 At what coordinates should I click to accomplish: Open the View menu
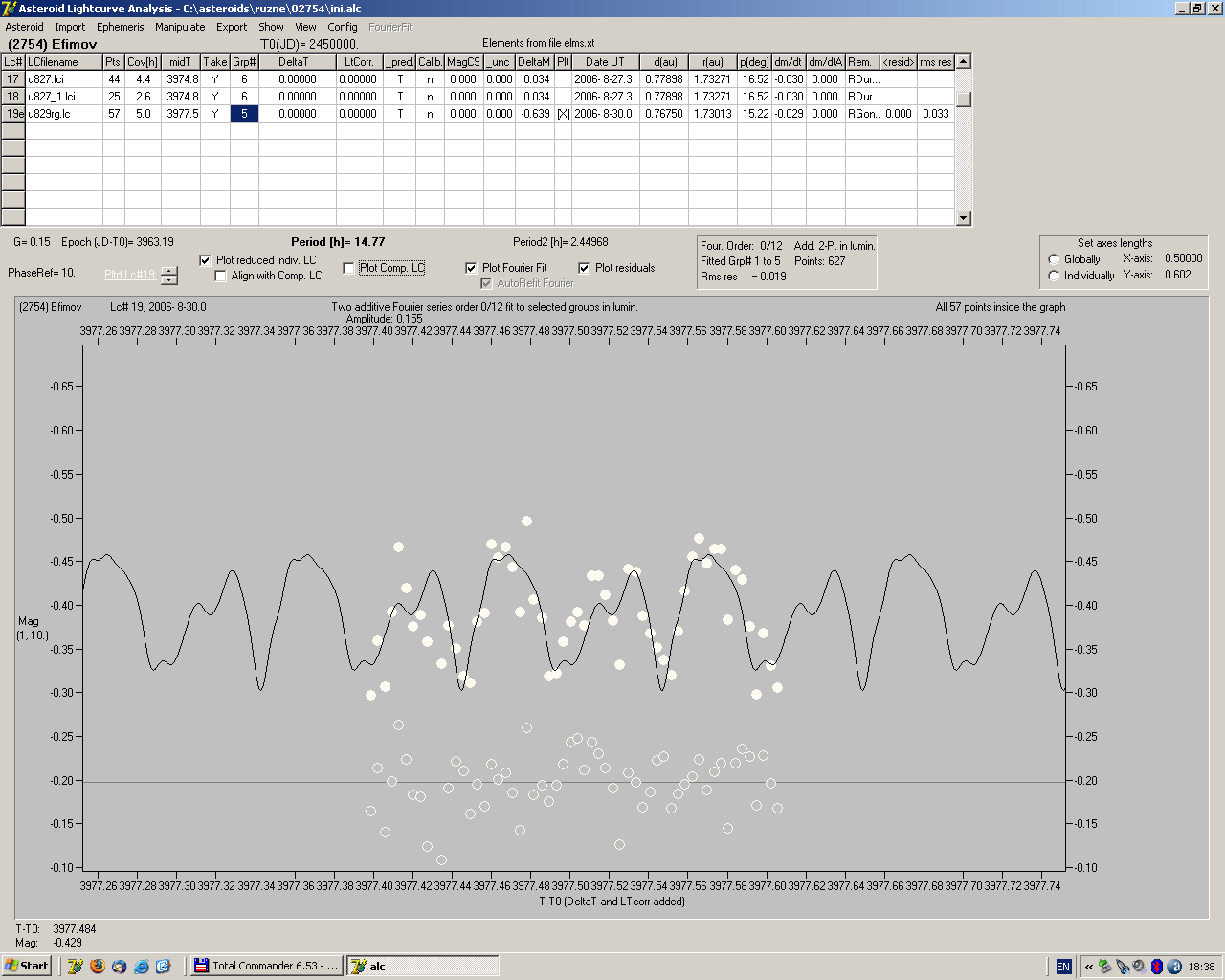click(305, 27)
